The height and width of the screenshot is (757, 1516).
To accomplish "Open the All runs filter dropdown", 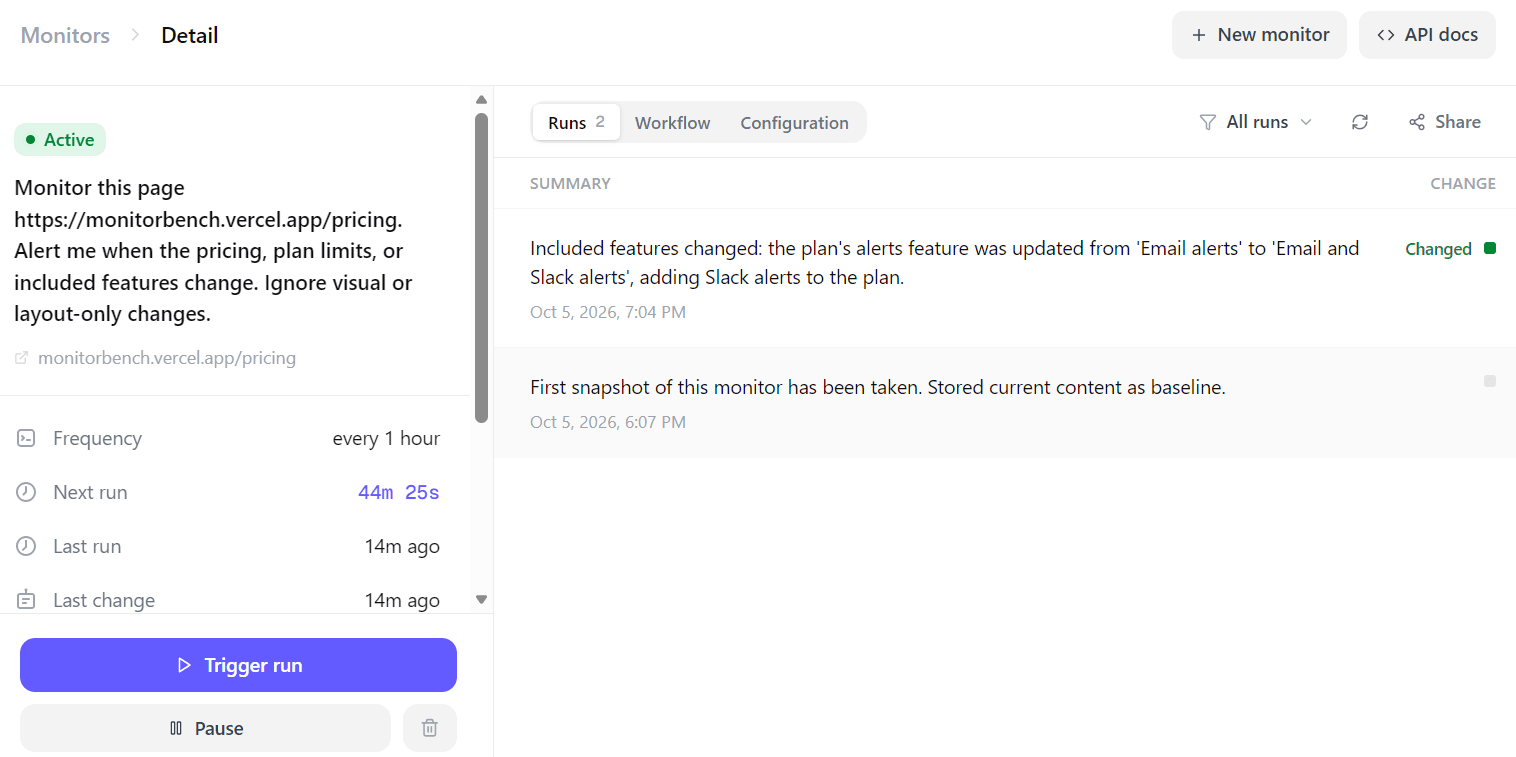I will 1256,122.
